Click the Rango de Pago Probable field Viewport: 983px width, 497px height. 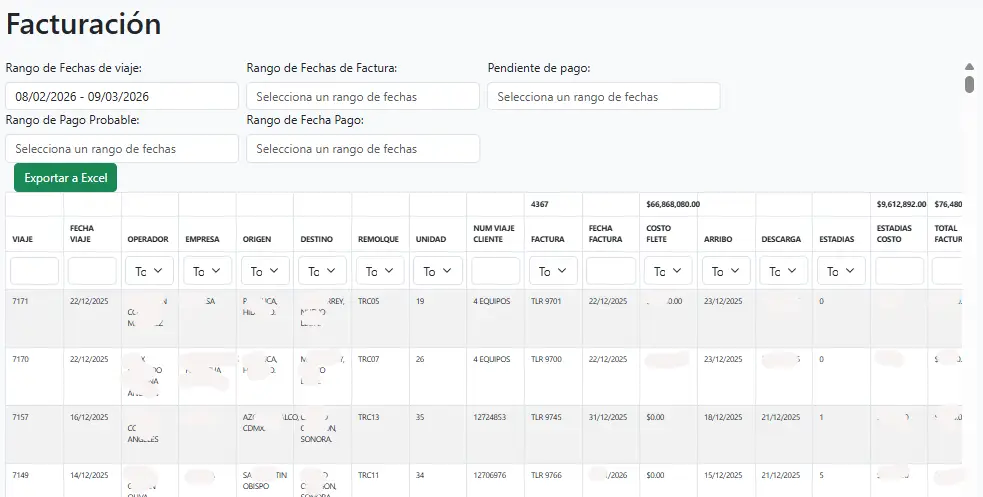tap(122, 149)
